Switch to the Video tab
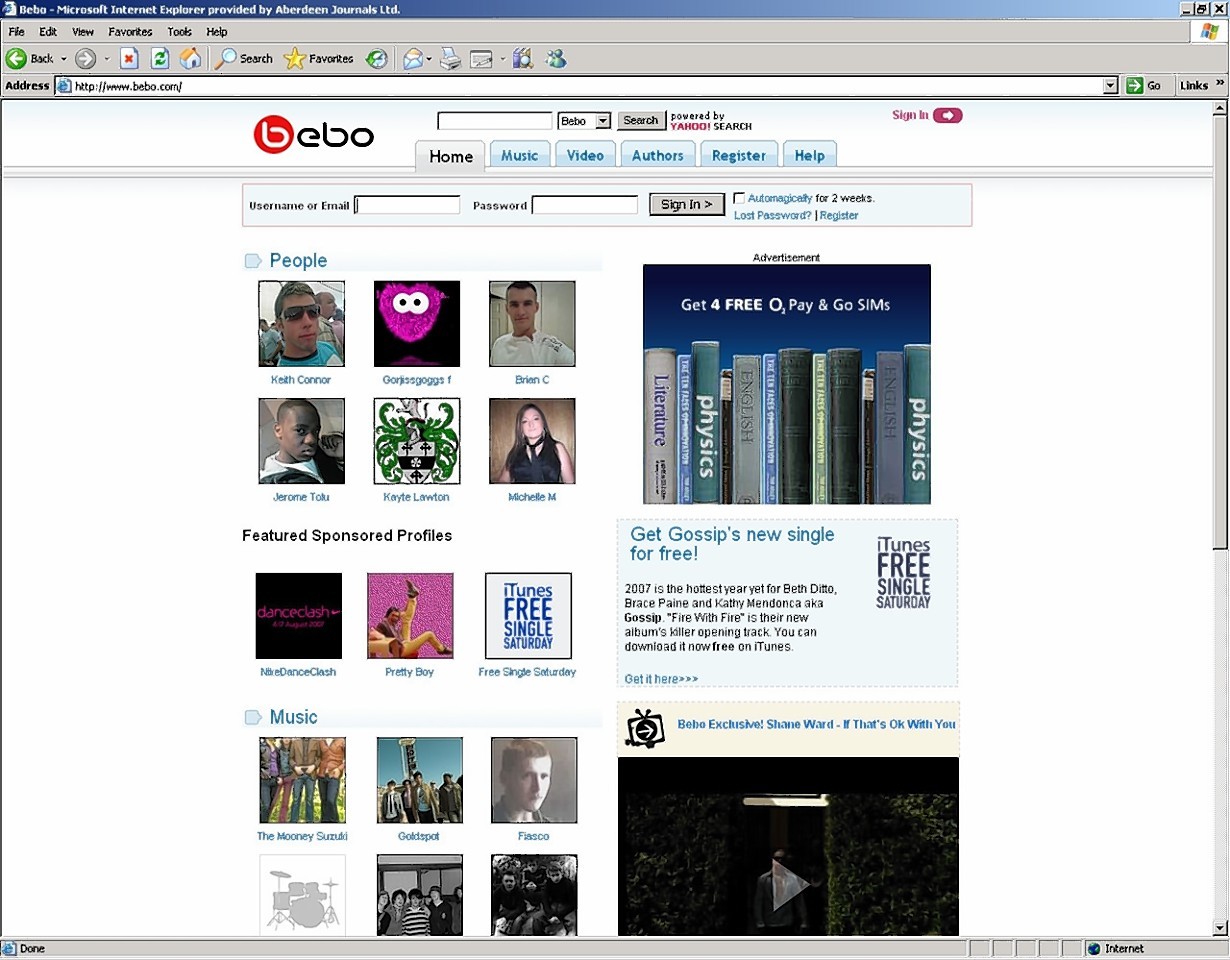Image resolution: width=1230 pixels, height=960 pixels. (x=585, y=155)
